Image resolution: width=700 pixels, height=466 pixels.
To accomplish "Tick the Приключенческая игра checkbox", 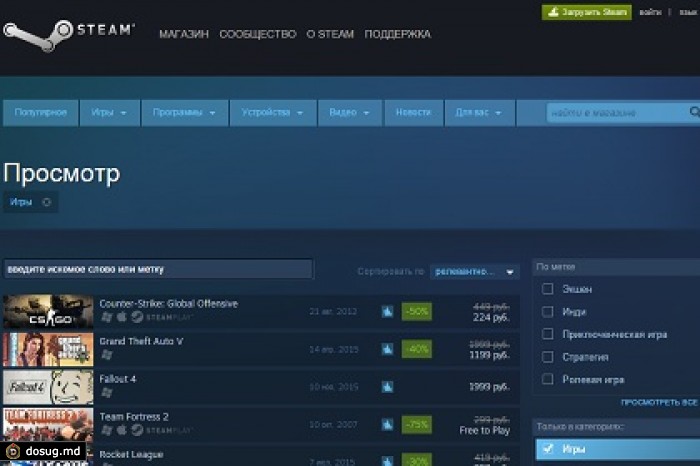I will point(547,334).
